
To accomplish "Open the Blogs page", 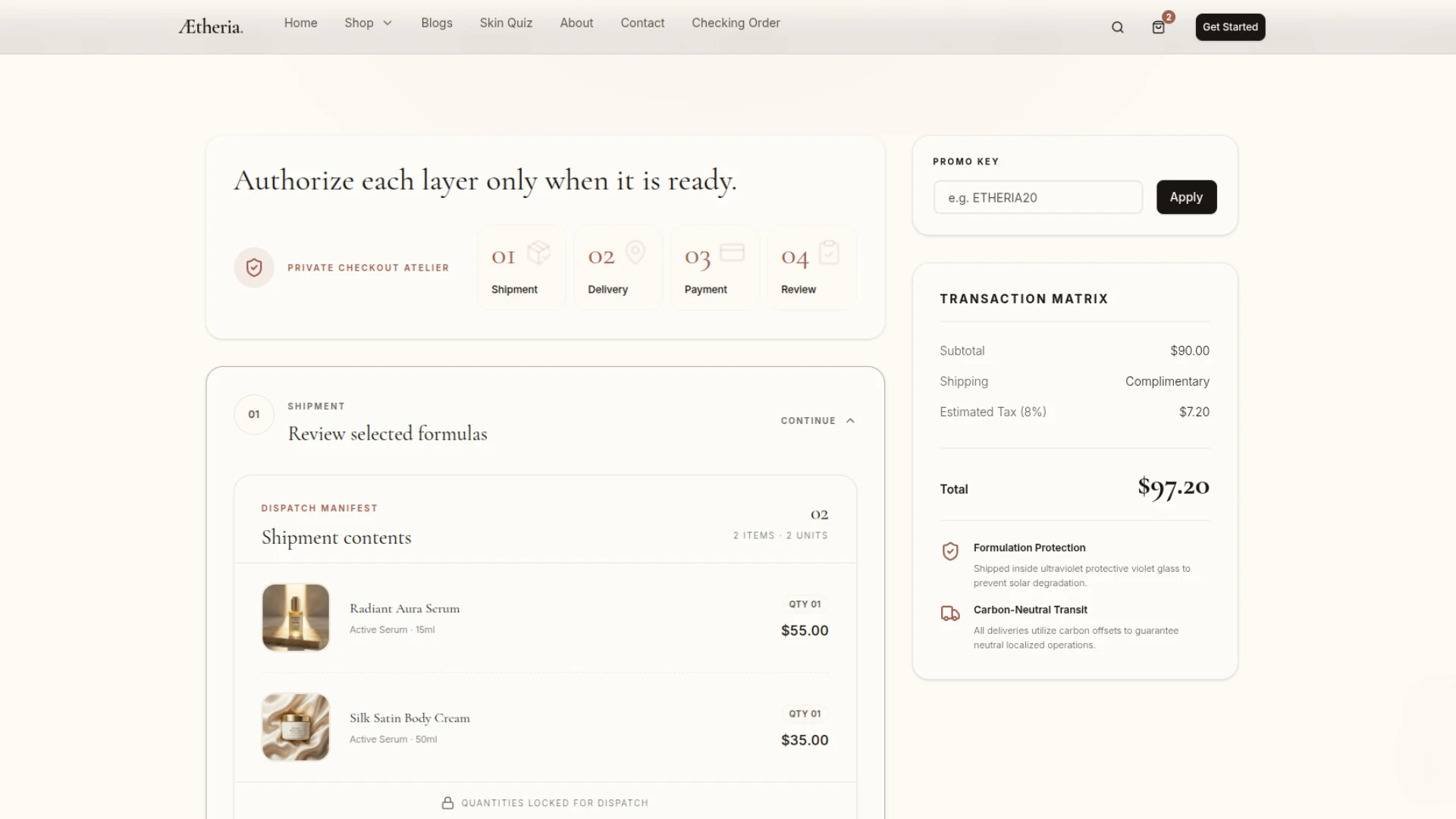I will coord(437,23).
